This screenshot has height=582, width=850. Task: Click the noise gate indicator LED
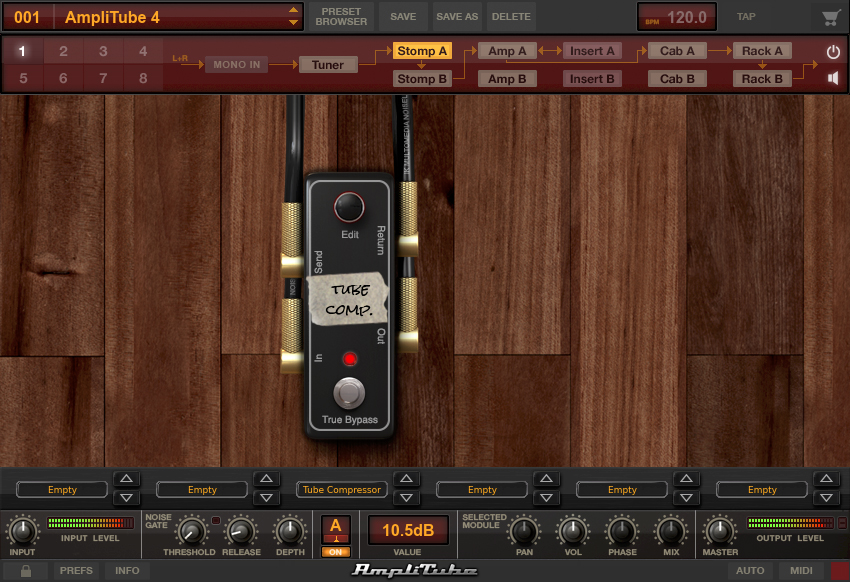click(x=216, y=520)
